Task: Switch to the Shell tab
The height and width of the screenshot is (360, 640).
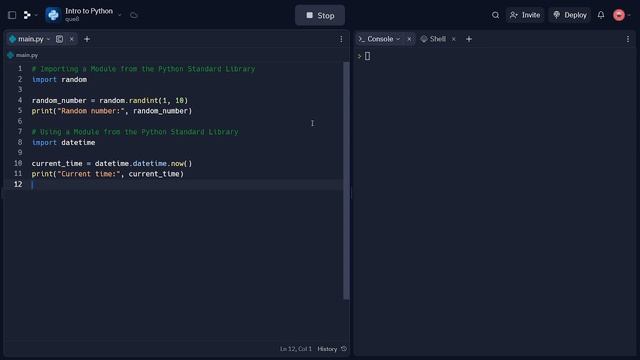Action: (x=433, y=39)
